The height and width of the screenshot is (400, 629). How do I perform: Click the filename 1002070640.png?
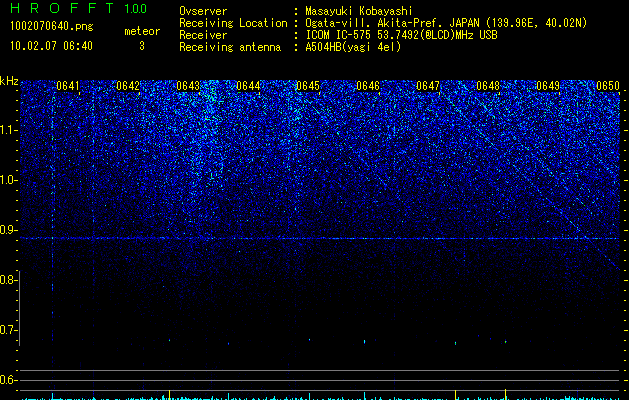(52, 26)
